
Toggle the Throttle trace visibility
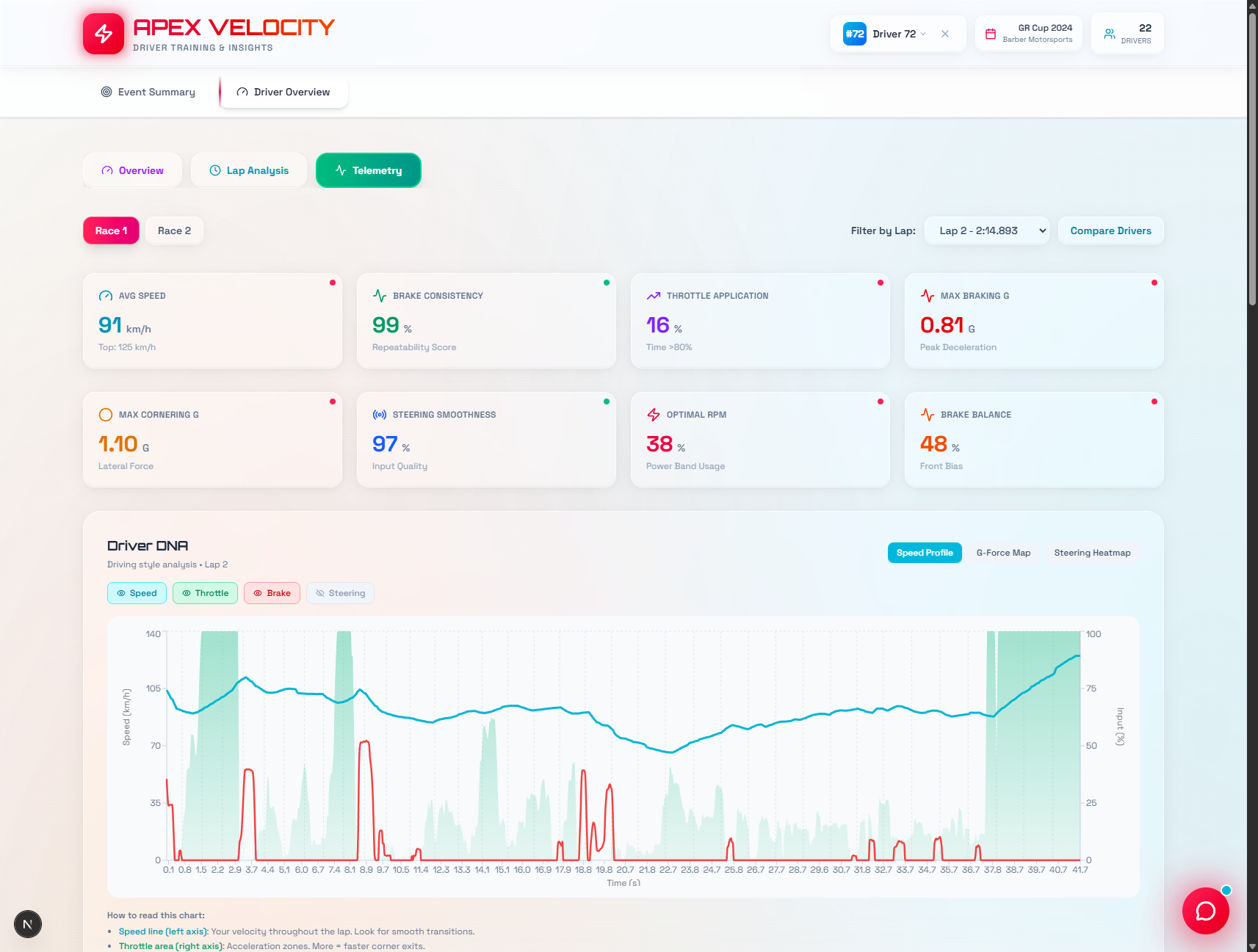click(205, 593)
